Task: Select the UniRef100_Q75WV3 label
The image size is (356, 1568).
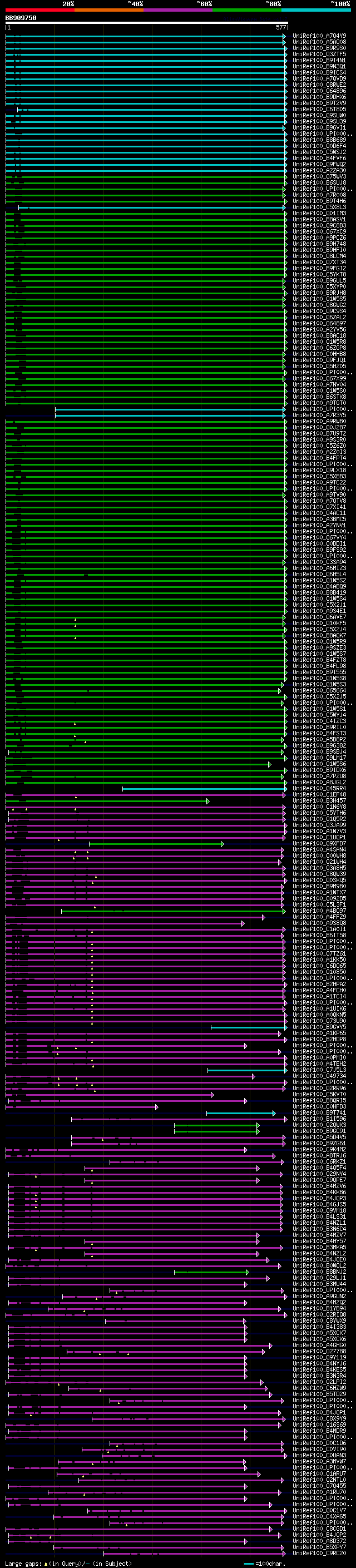Action: click(x=319, y=176)
